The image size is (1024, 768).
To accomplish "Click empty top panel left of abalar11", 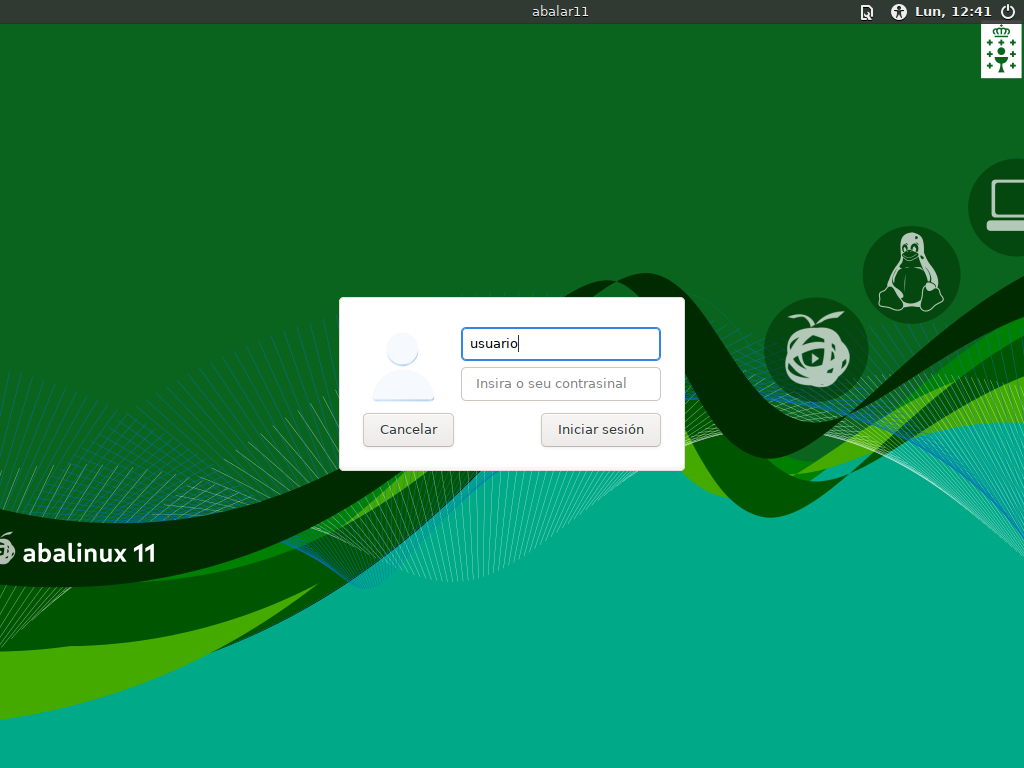I will [x=261, y=12].
